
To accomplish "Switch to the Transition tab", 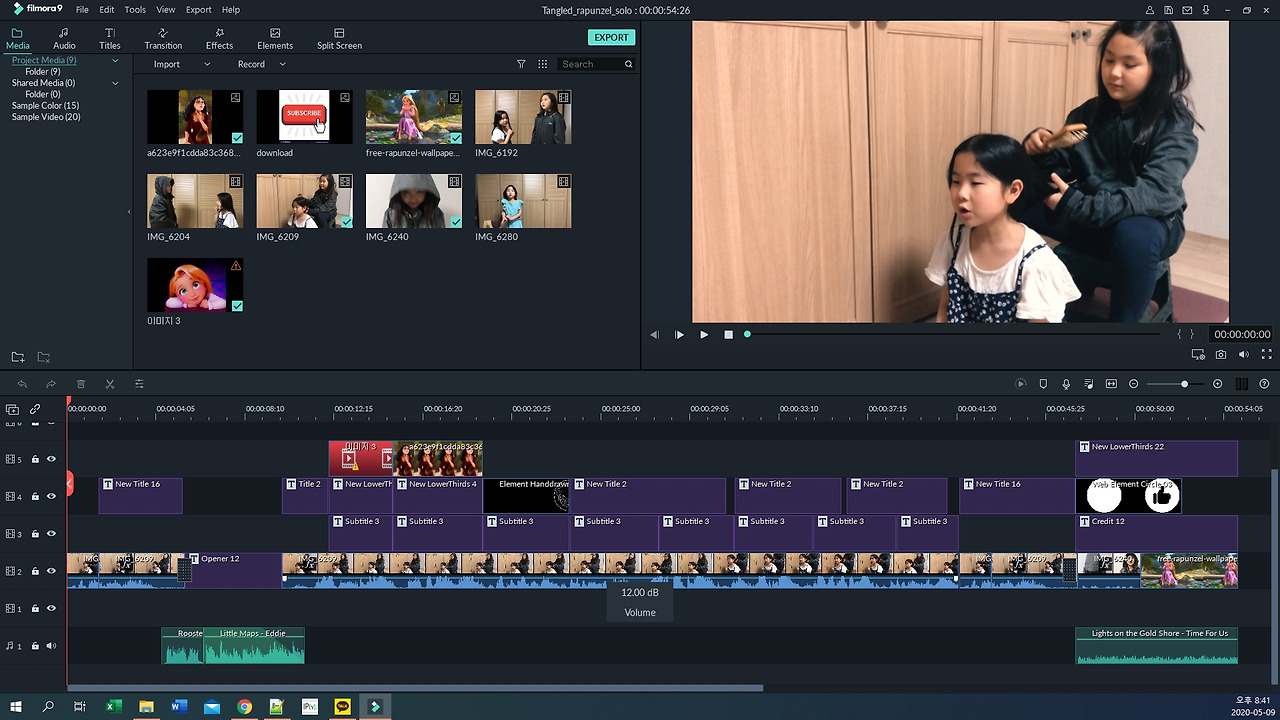I will click(x=163, y=39).
